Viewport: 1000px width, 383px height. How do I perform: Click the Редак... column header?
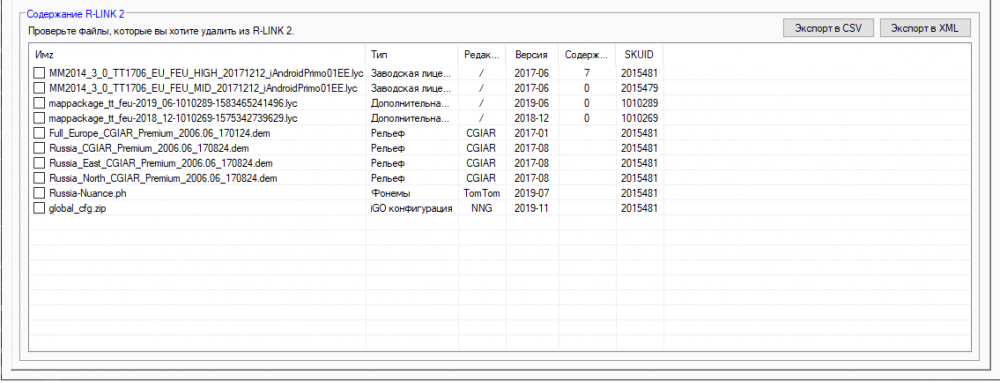click(x=482, y=54)
